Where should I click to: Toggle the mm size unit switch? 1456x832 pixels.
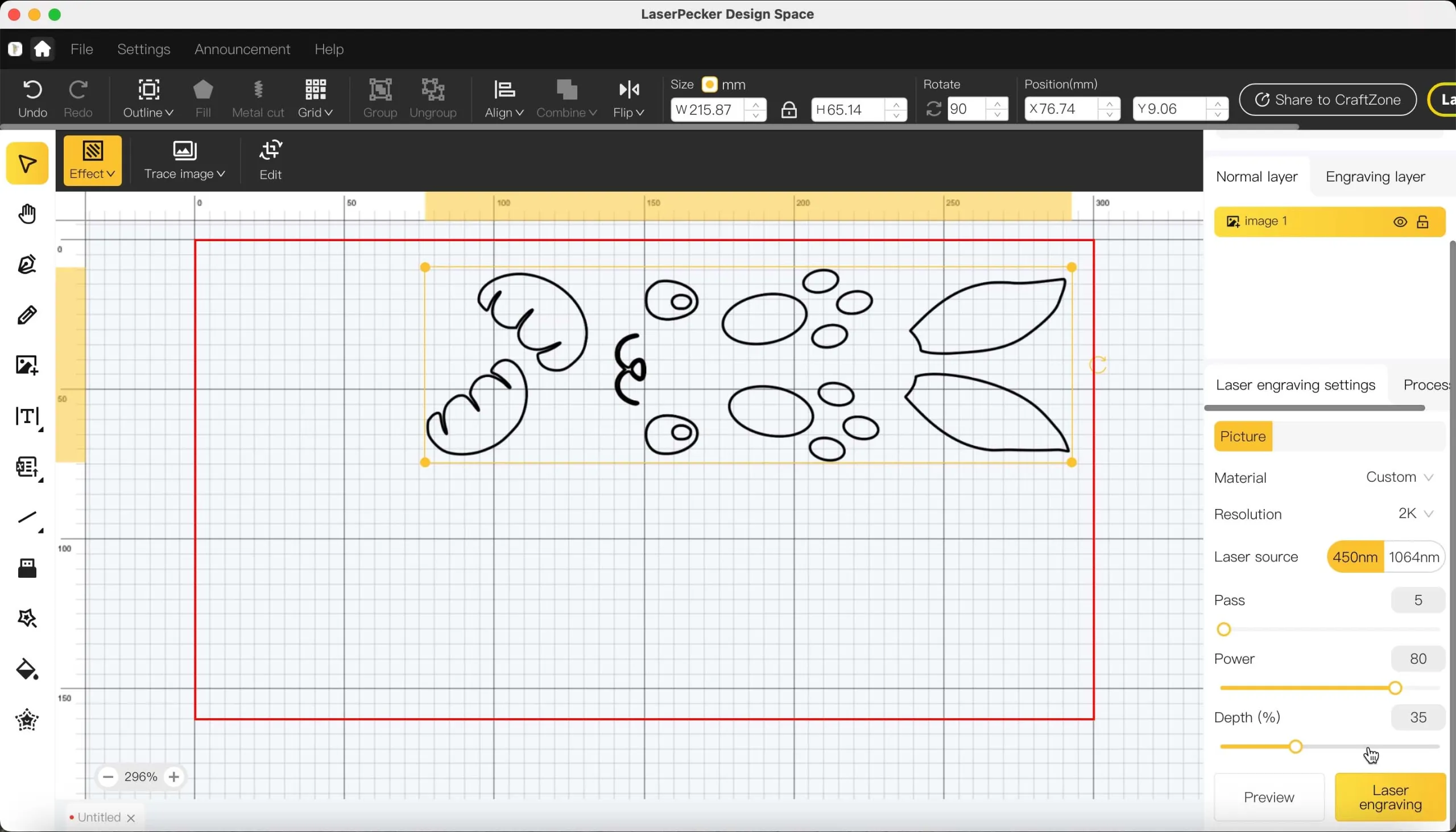(x=710, y=85)
